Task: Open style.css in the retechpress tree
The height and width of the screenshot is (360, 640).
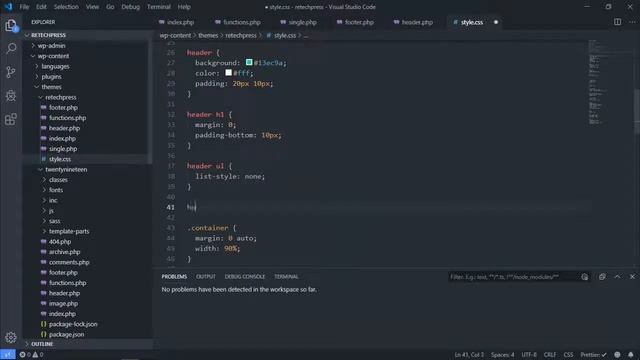Action: click(x=60, y=159)
